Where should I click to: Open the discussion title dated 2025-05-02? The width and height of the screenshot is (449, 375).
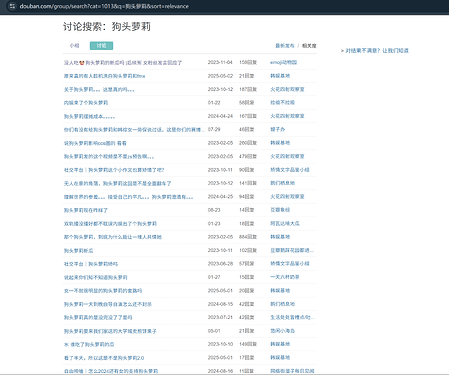pos(104,76)
